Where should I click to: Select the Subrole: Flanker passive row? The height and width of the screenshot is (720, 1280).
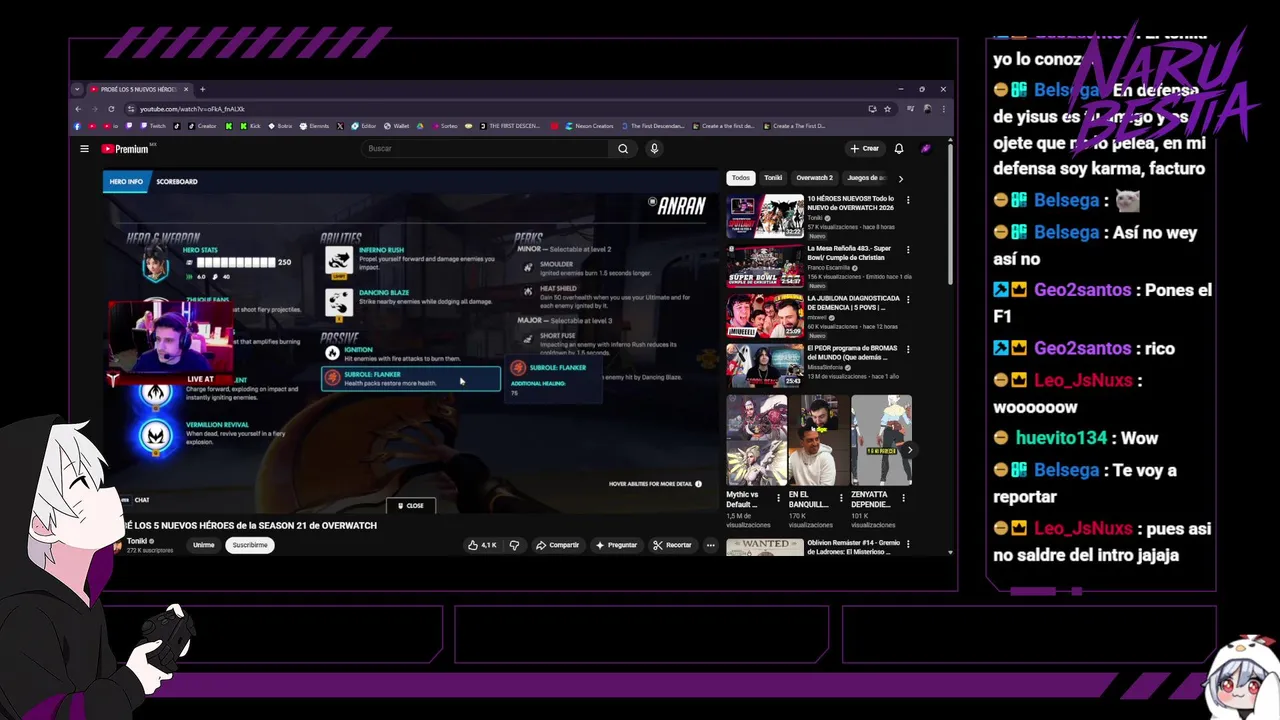pyautogui.click(x=410, y=378)
